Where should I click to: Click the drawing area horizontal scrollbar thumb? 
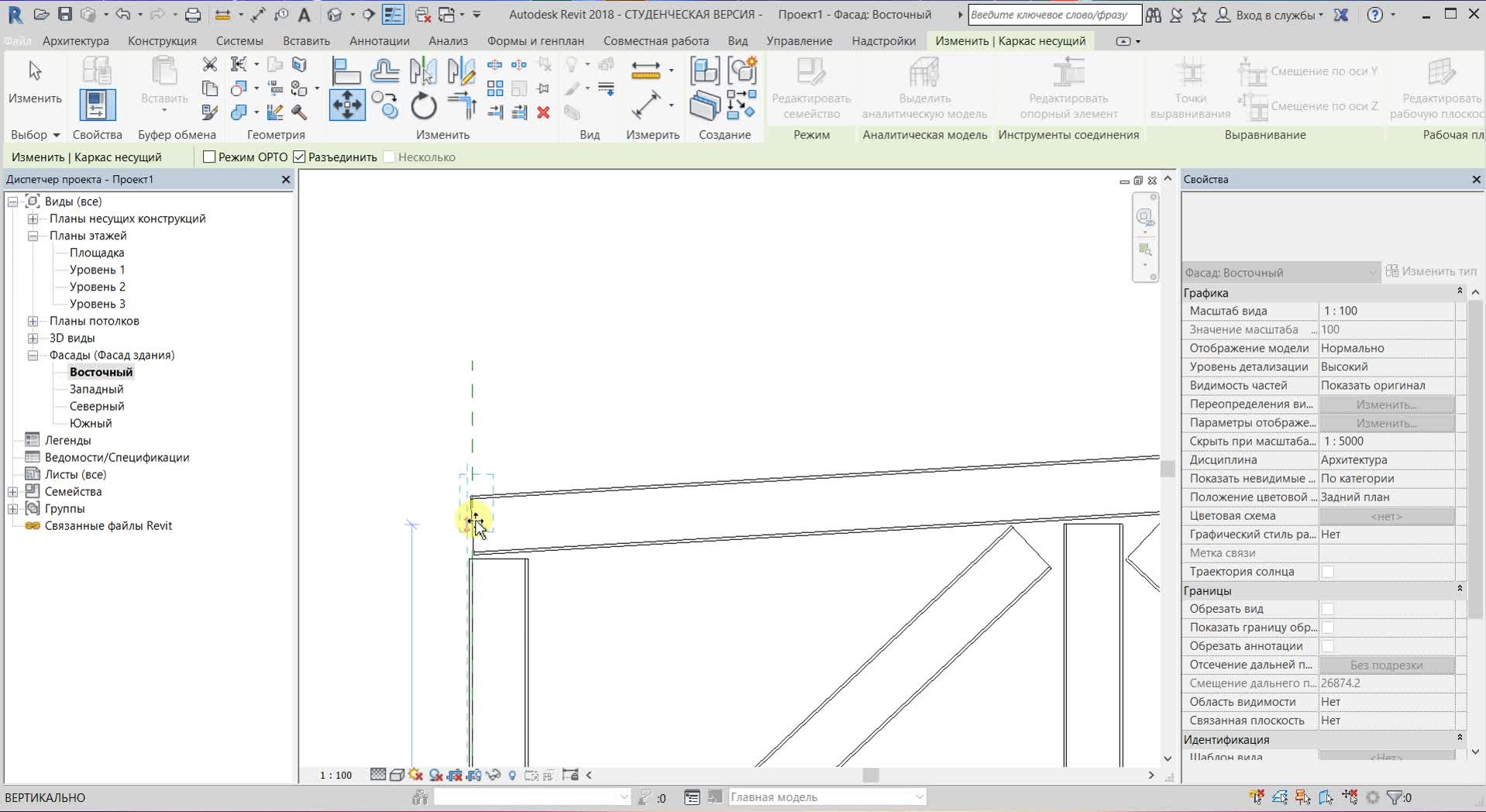(871, 775)
